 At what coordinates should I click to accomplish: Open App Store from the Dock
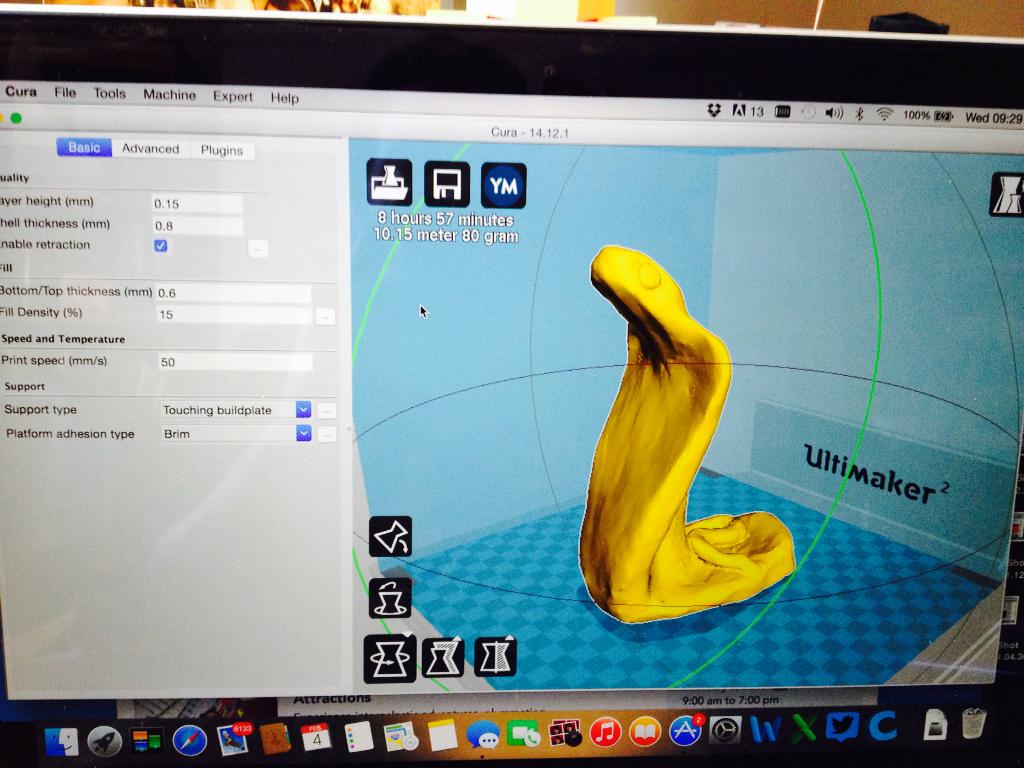click(x=685, y=730)
